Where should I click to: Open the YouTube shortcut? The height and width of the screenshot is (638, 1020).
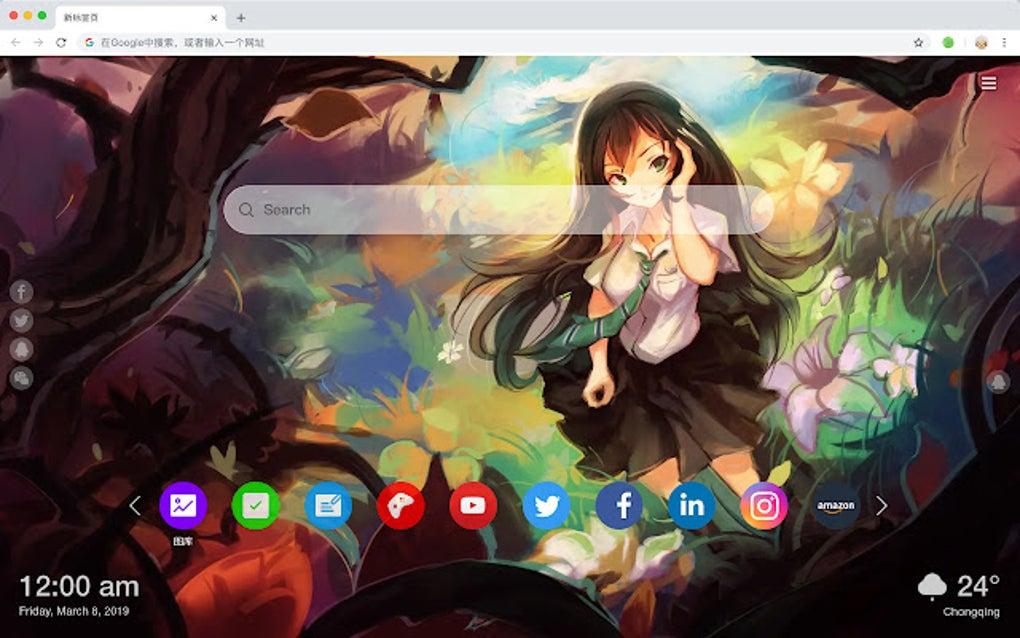point(473,505)
